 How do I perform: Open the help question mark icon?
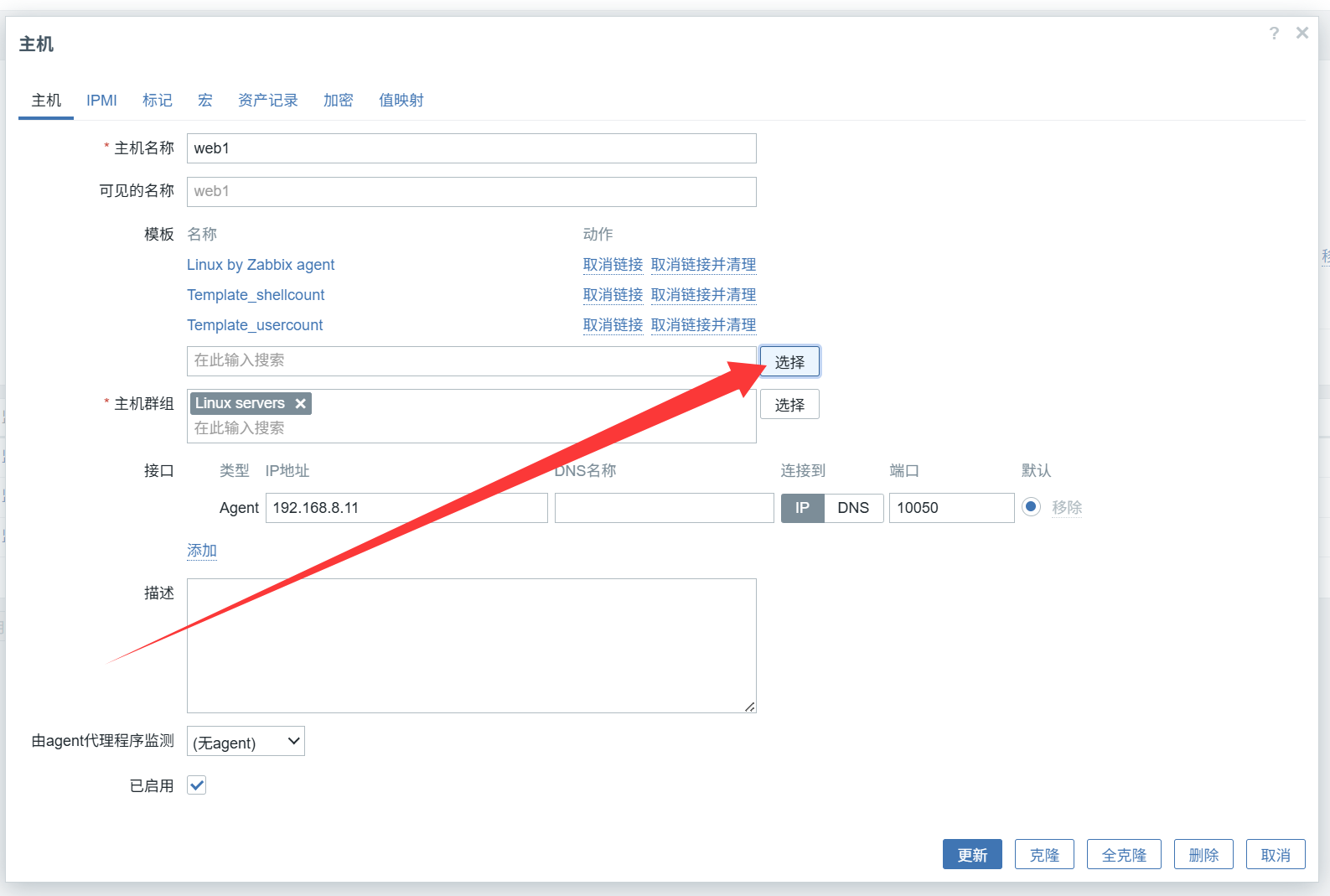click(x=1274, y=34)
